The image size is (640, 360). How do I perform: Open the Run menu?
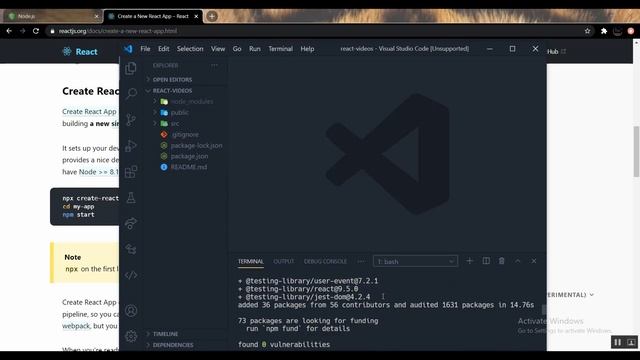click(x=255, y=49)
